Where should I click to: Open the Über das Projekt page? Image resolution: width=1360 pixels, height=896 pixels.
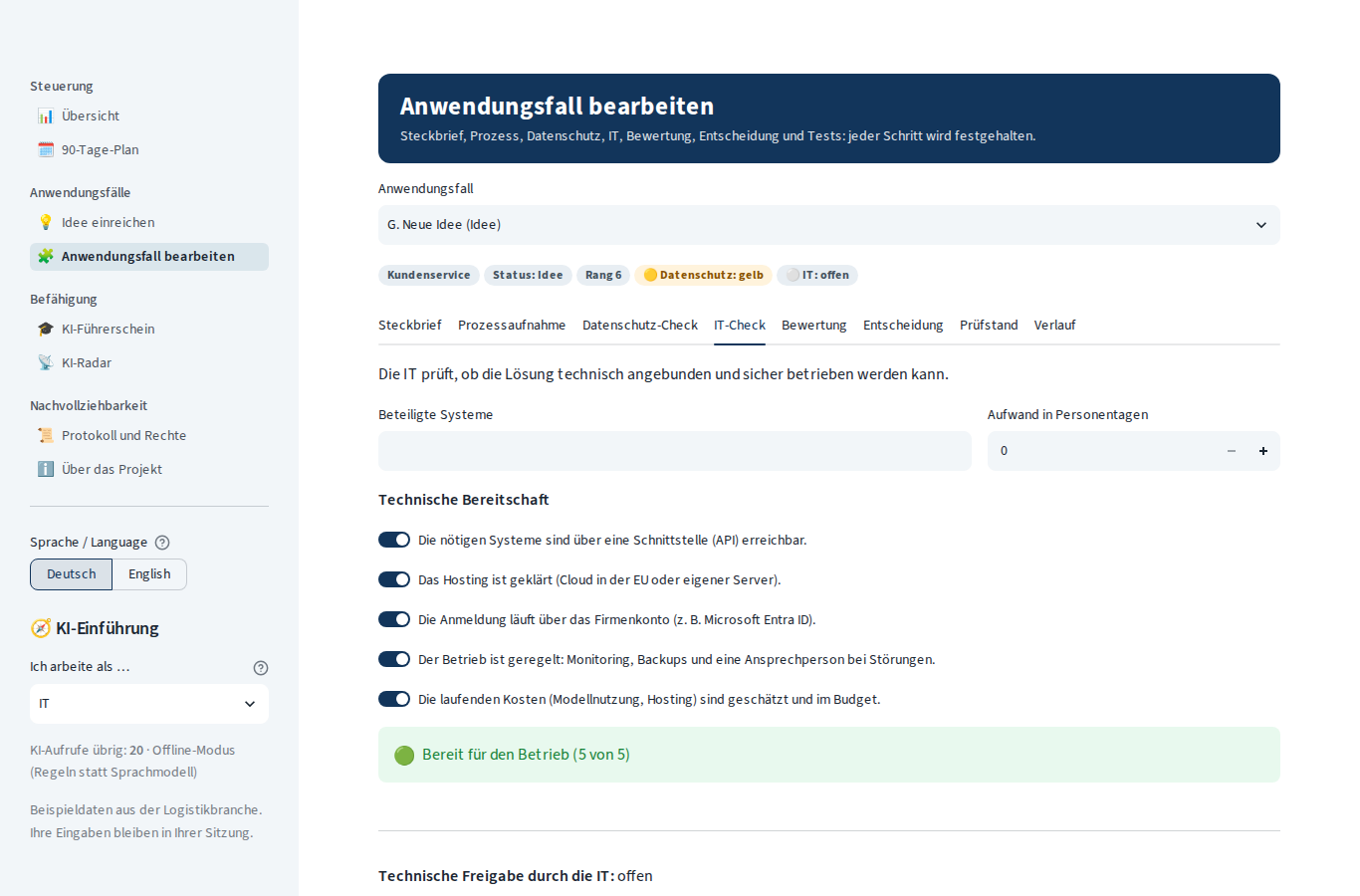149,470
